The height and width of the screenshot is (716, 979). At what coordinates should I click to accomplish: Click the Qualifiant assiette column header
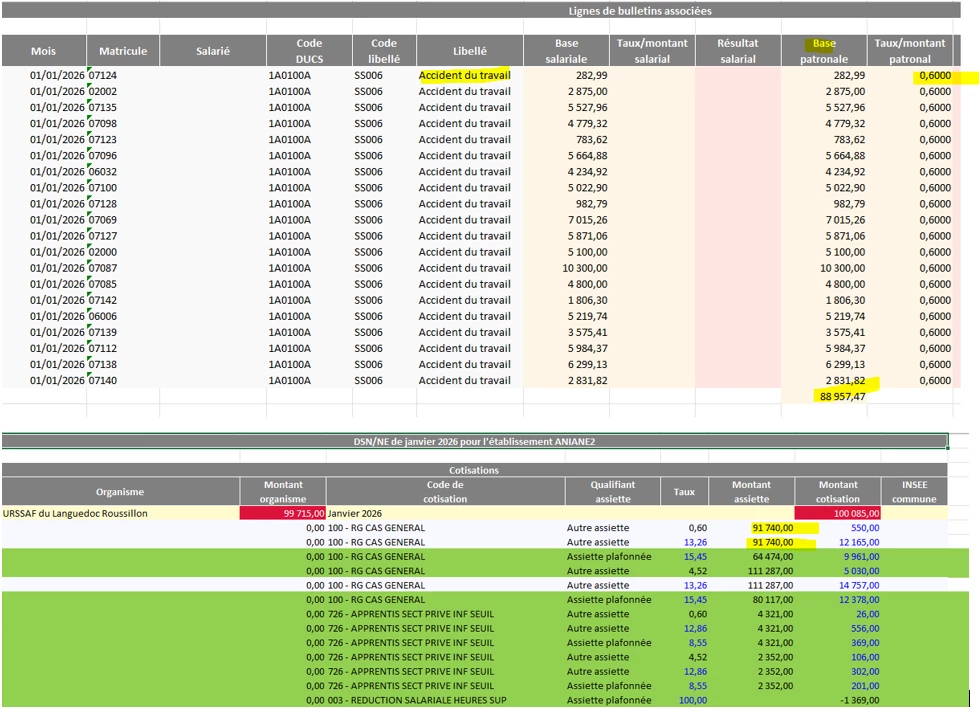612,492
